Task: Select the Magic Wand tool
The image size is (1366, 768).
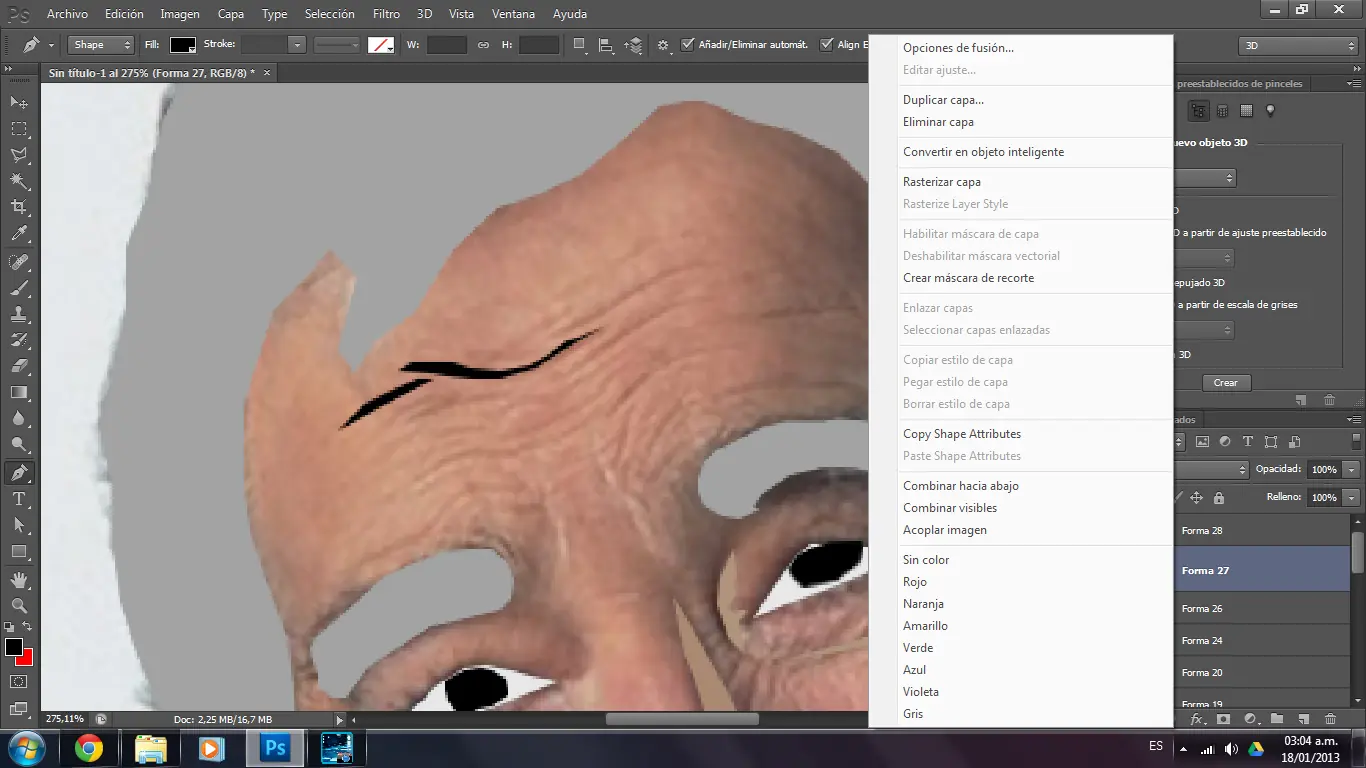Action: pyautogui.click(x=19, y=181)
